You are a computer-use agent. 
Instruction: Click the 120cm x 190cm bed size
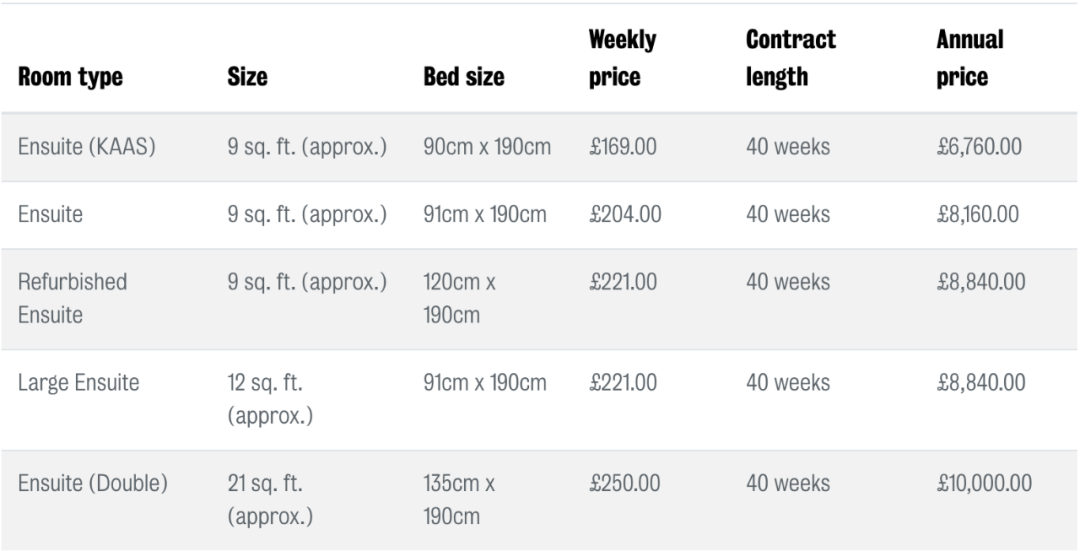[x=460, y=299]
